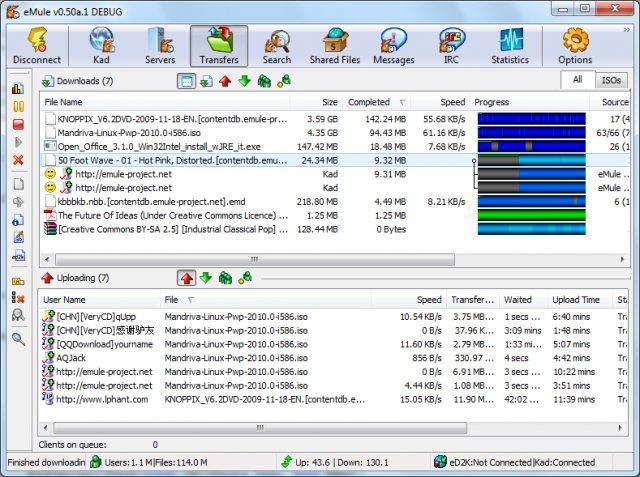Open the IRC chat window

pos(451,46)
